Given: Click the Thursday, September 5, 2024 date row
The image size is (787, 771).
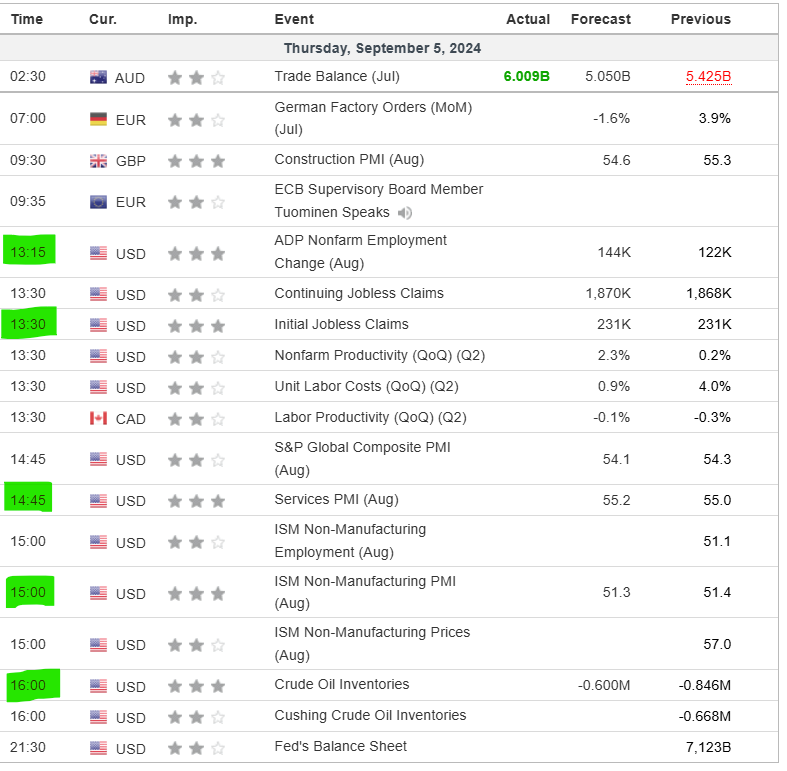Looking at the screenshot, I should [x=383, y=48].
